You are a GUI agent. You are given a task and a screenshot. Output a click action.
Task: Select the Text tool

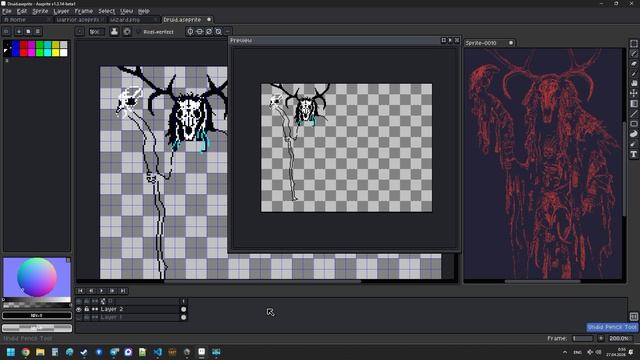pyautogui.click(x=633, y=154)
